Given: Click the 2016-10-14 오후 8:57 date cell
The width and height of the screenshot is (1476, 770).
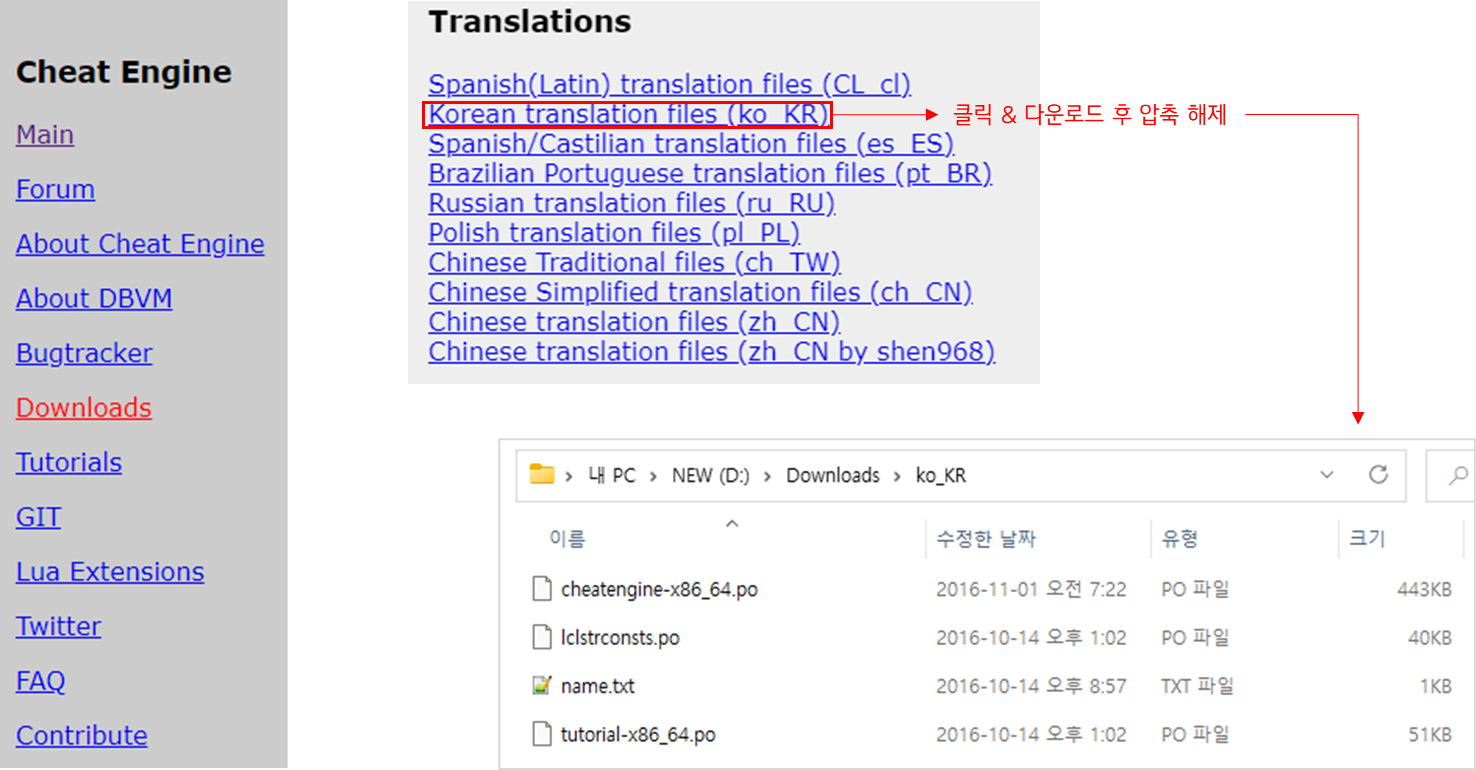Looking at the screenshot, I should click(1031, 687).
